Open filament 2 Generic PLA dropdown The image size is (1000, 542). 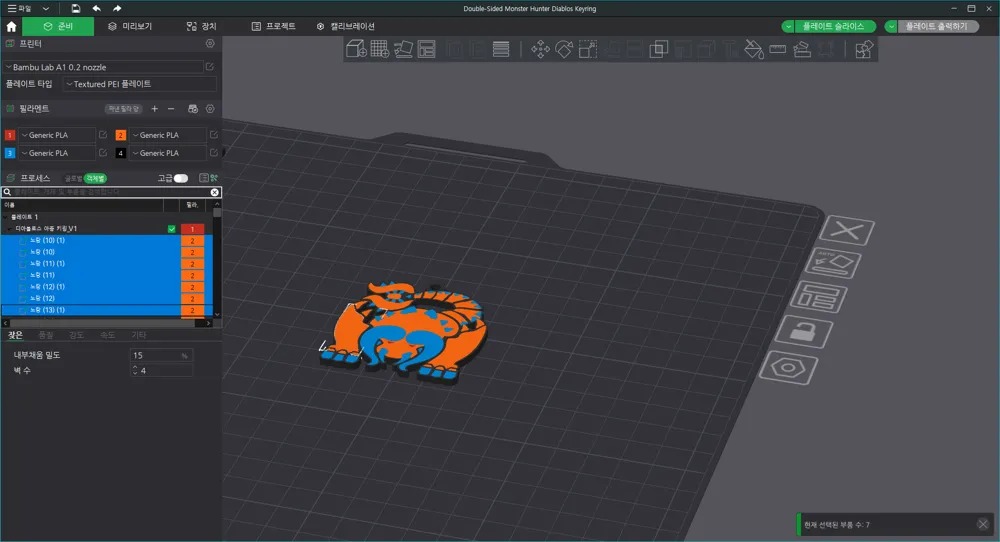pos(168,135)
